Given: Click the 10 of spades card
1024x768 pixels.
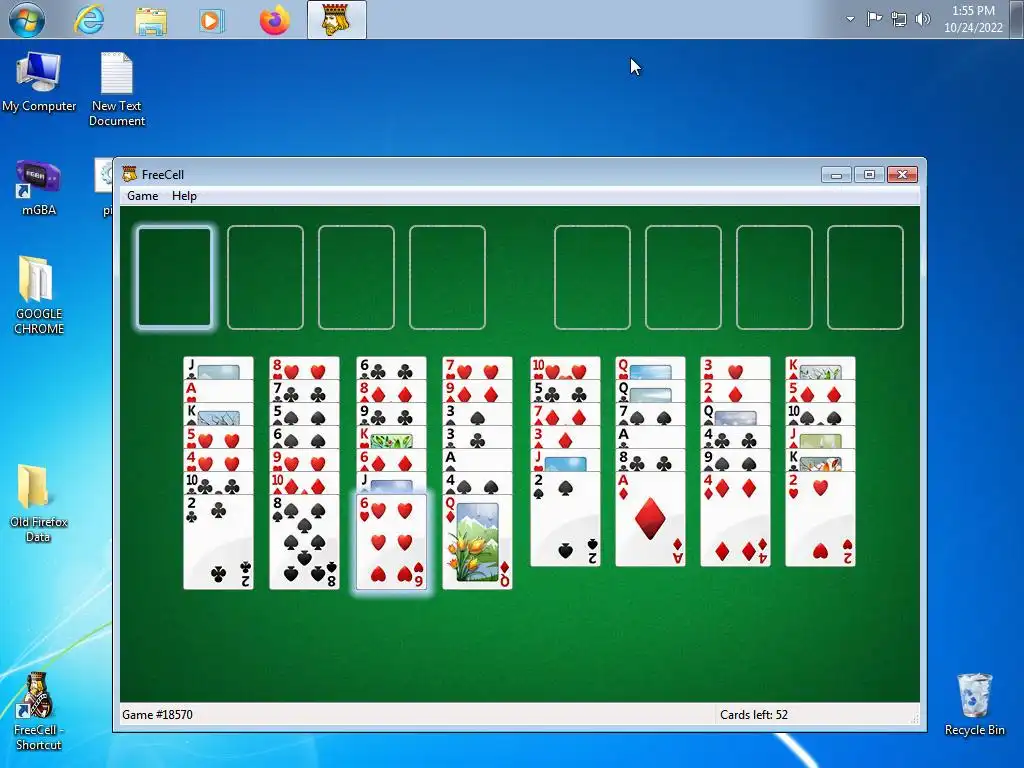Looking at the screenshot, I should (820, 415).
